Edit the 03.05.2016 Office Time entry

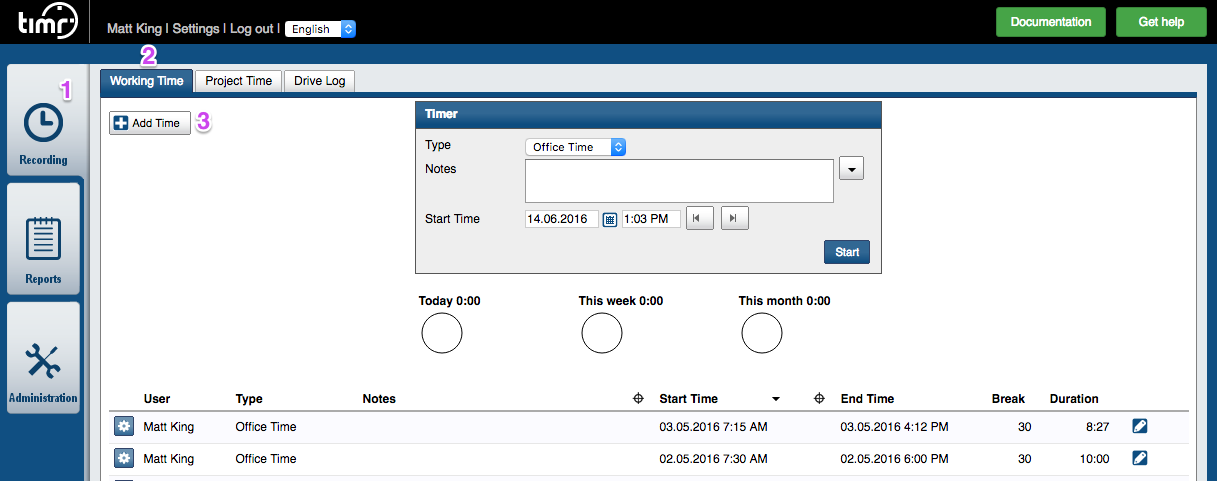tap(1140, 427)
